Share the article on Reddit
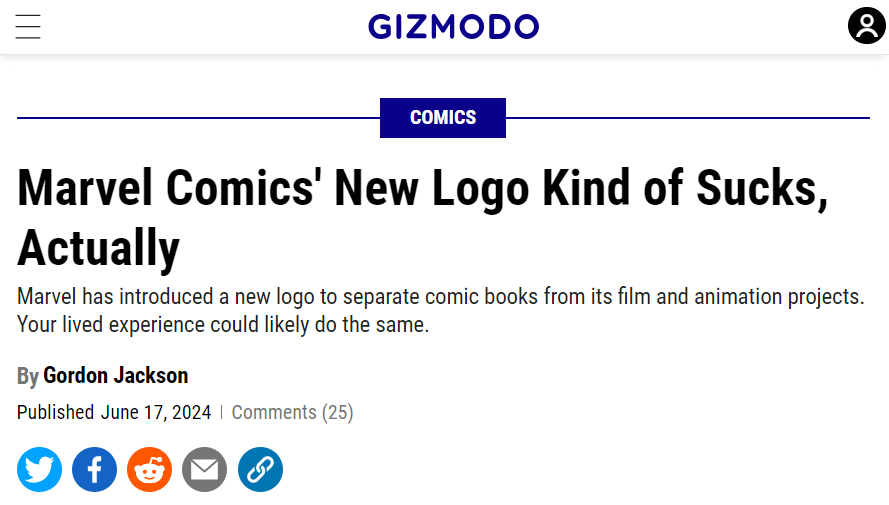The height and width of the screenshot is (505, 889). 150,469
